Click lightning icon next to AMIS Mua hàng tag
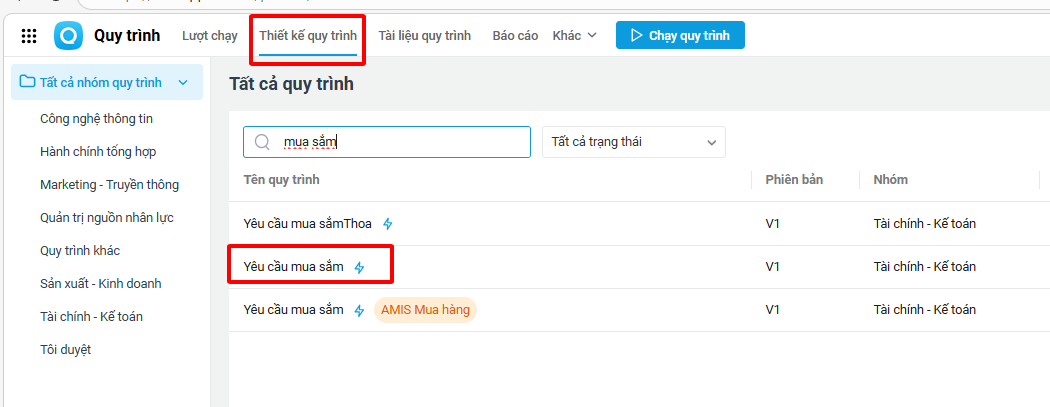The height and width of the screenshot is (407, 1050). point(360,311)
